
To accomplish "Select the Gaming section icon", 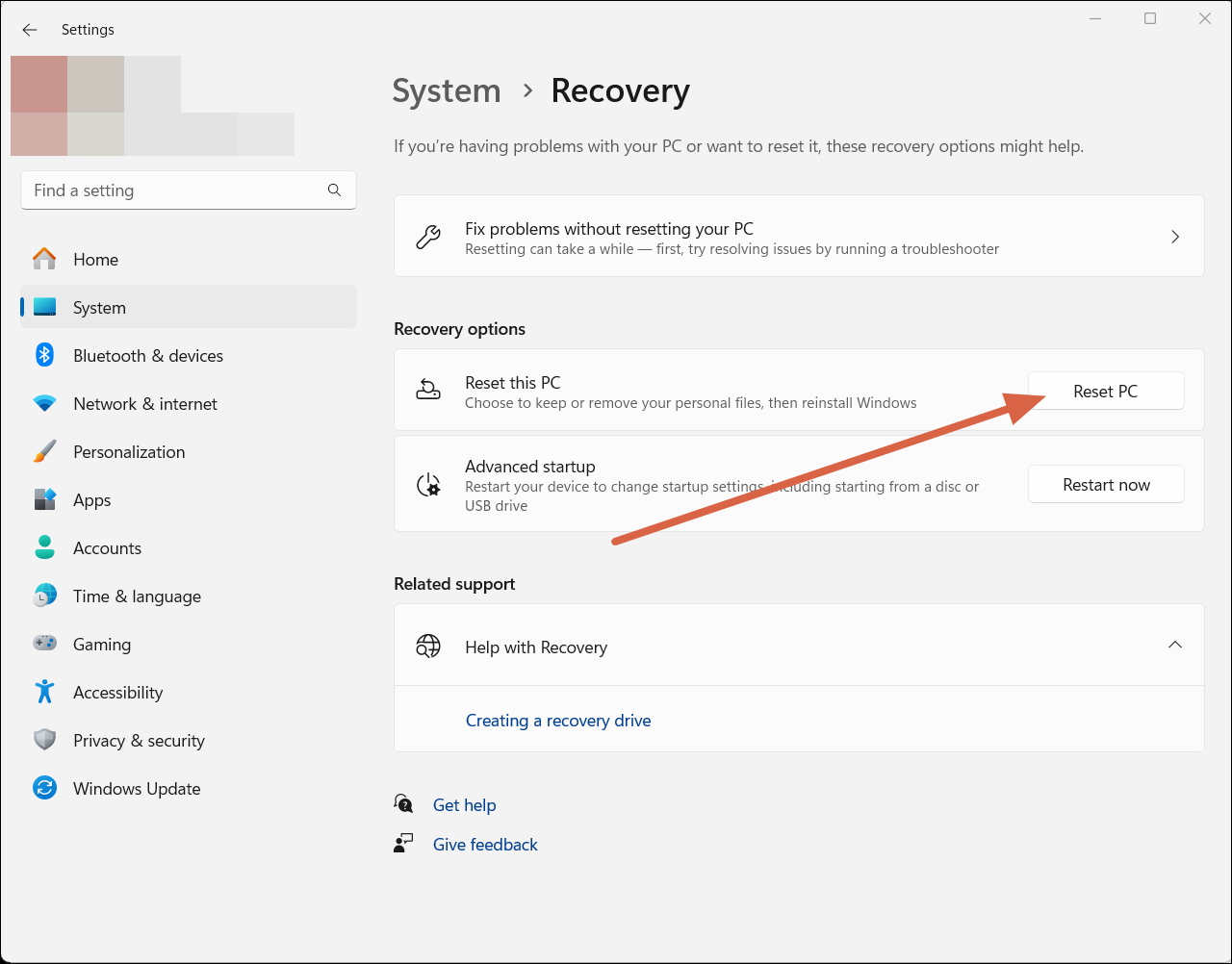I will 44,644.
